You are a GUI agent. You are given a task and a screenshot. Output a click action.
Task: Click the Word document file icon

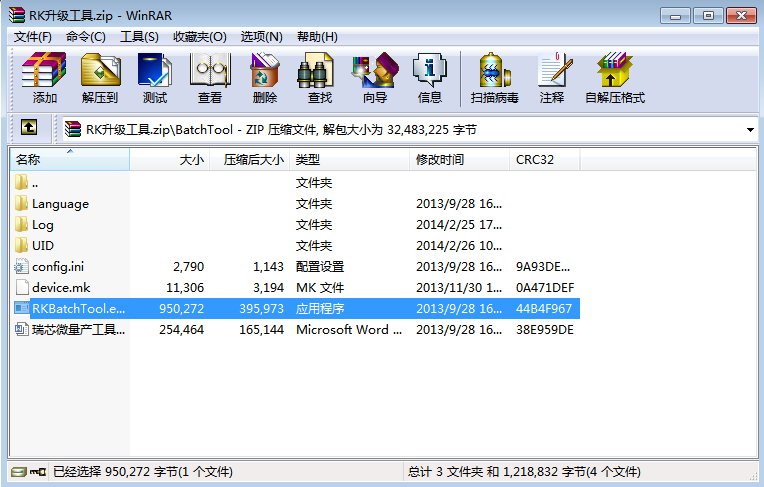pos(21,329)
